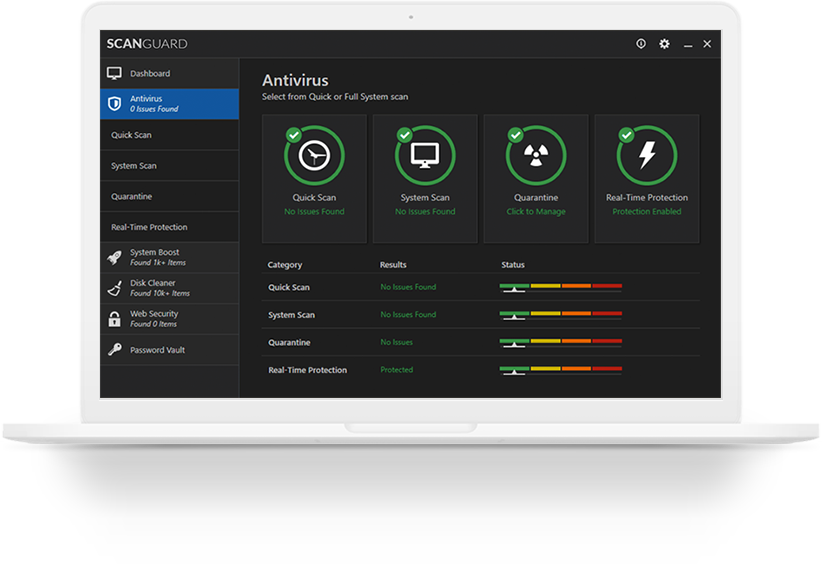
Task: Click the Disk Cleaner broom icon
Action: [x=114, y=288]
